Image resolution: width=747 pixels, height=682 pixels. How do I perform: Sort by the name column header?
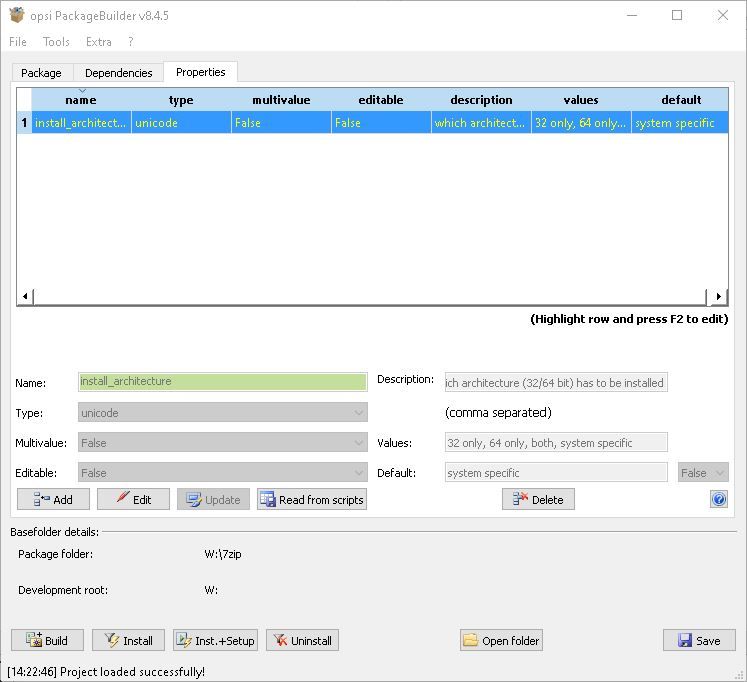81,100
